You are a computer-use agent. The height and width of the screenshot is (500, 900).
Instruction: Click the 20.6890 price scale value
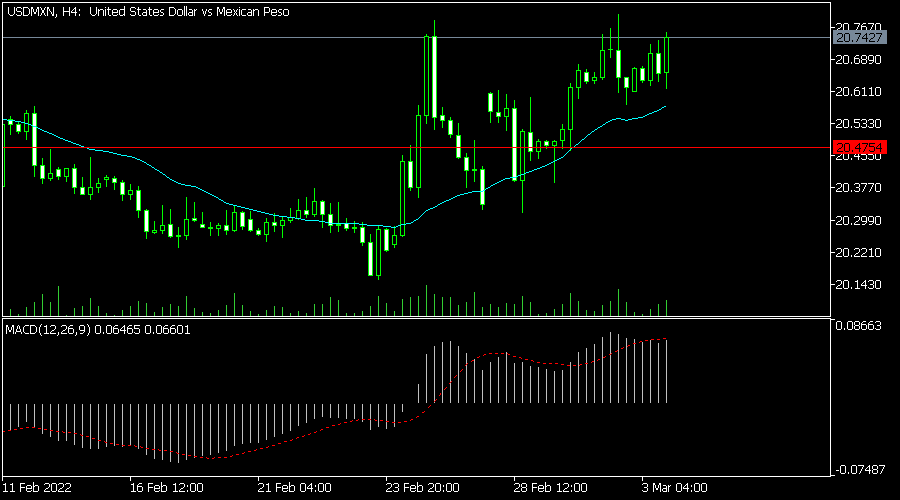(x=858, y=60)
